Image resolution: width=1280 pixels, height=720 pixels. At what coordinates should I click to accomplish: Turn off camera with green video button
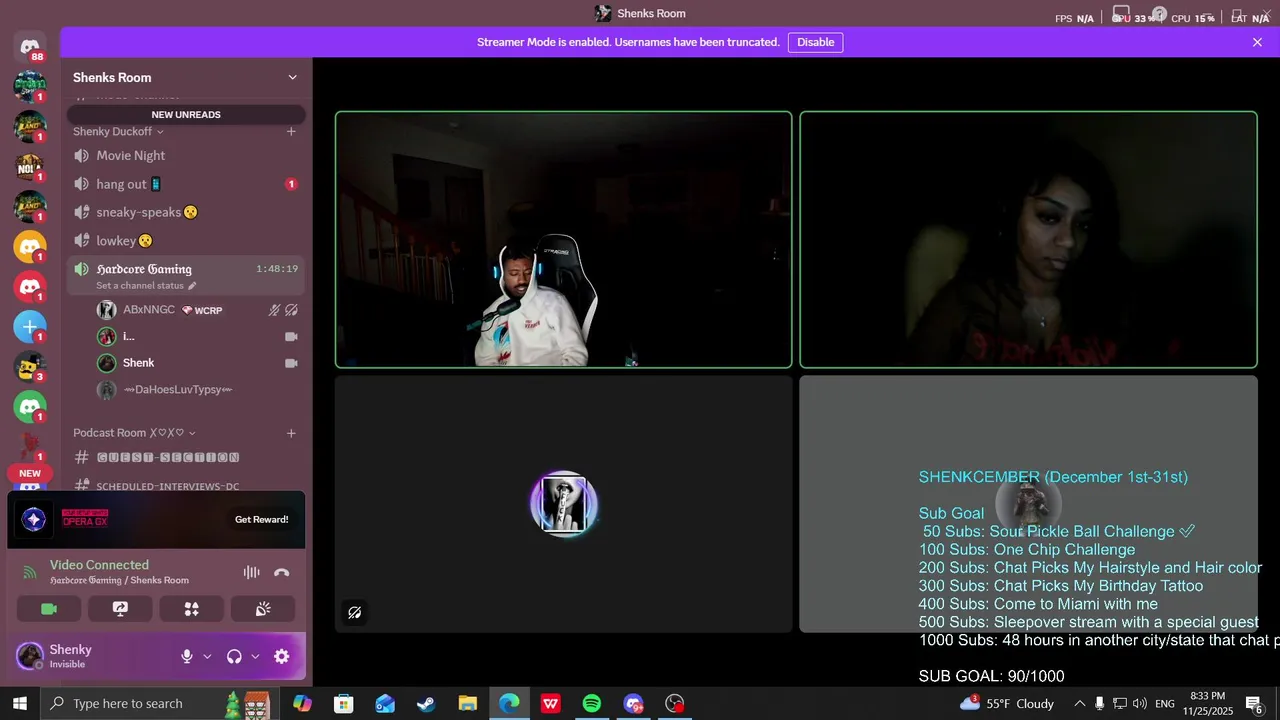coord(49,609)
